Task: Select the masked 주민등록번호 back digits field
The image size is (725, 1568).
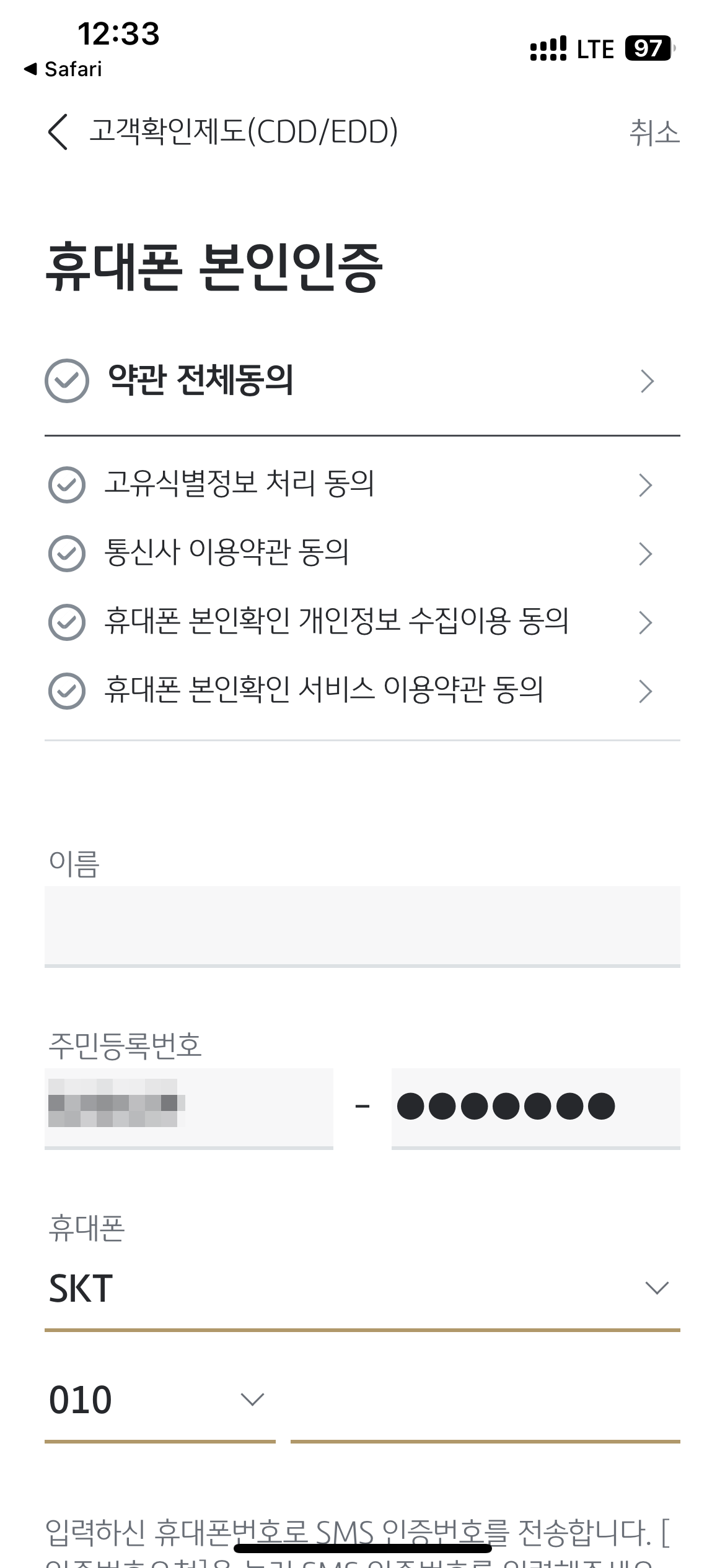Action: pos(536,1108)
